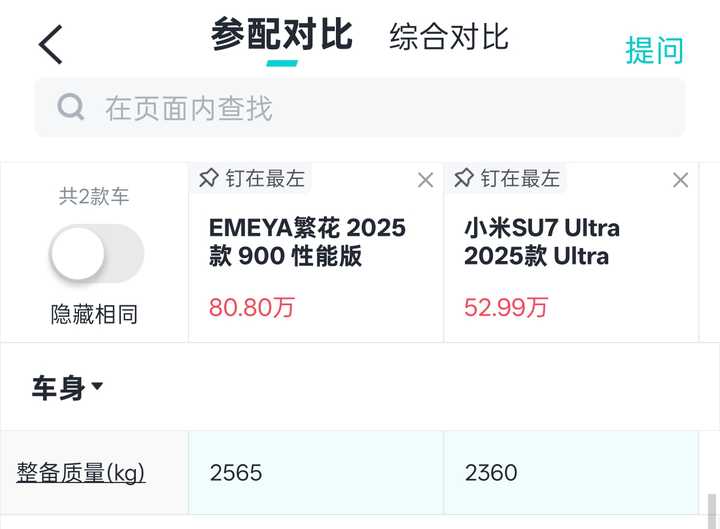The width and height of the screenshot is (720, 529).
Task: Open the 整备质量(kg) definition link
Action: pyautogui.click(x=81, y=473)
